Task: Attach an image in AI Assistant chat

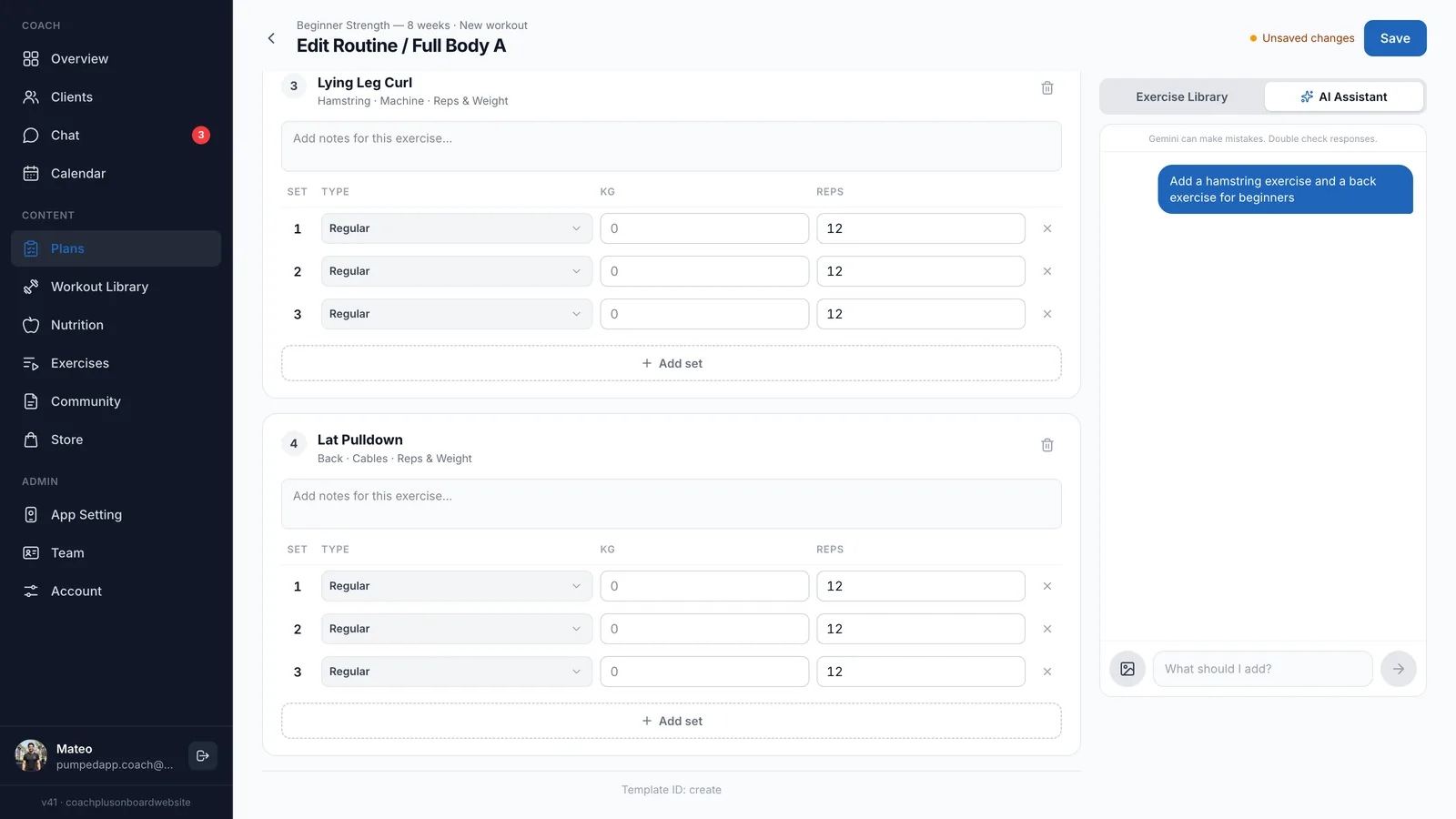Action: click(1127, 669)
